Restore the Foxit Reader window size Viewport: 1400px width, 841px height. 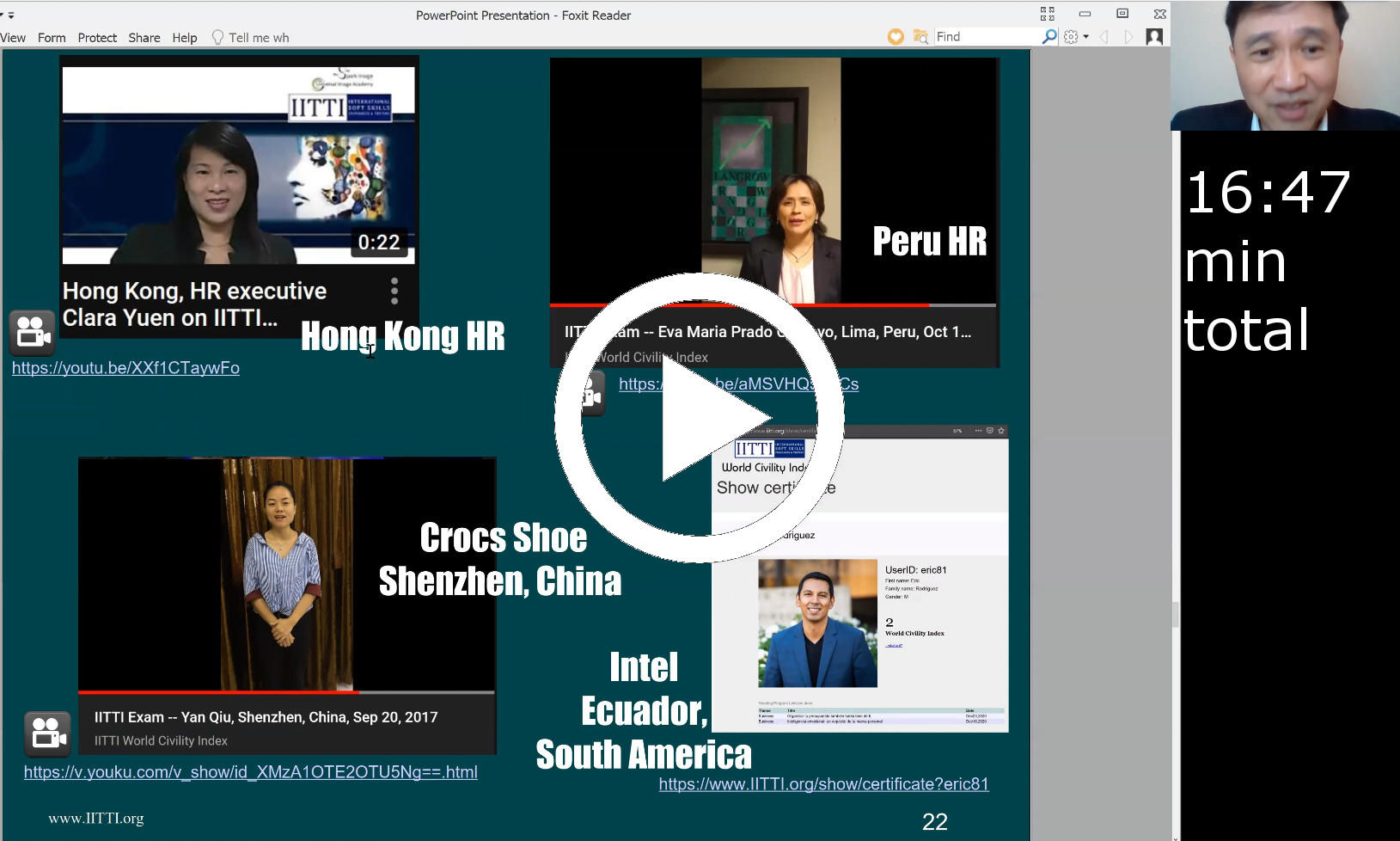click(1122, 14)
